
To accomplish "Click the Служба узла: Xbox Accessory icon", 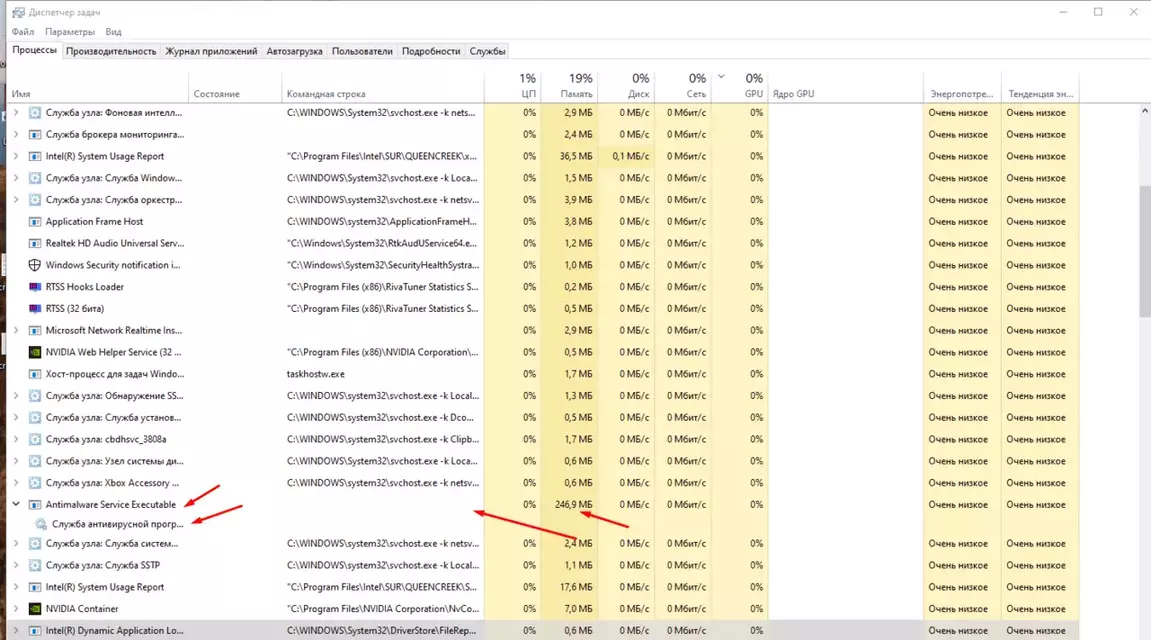I will [x=35, y=483].
